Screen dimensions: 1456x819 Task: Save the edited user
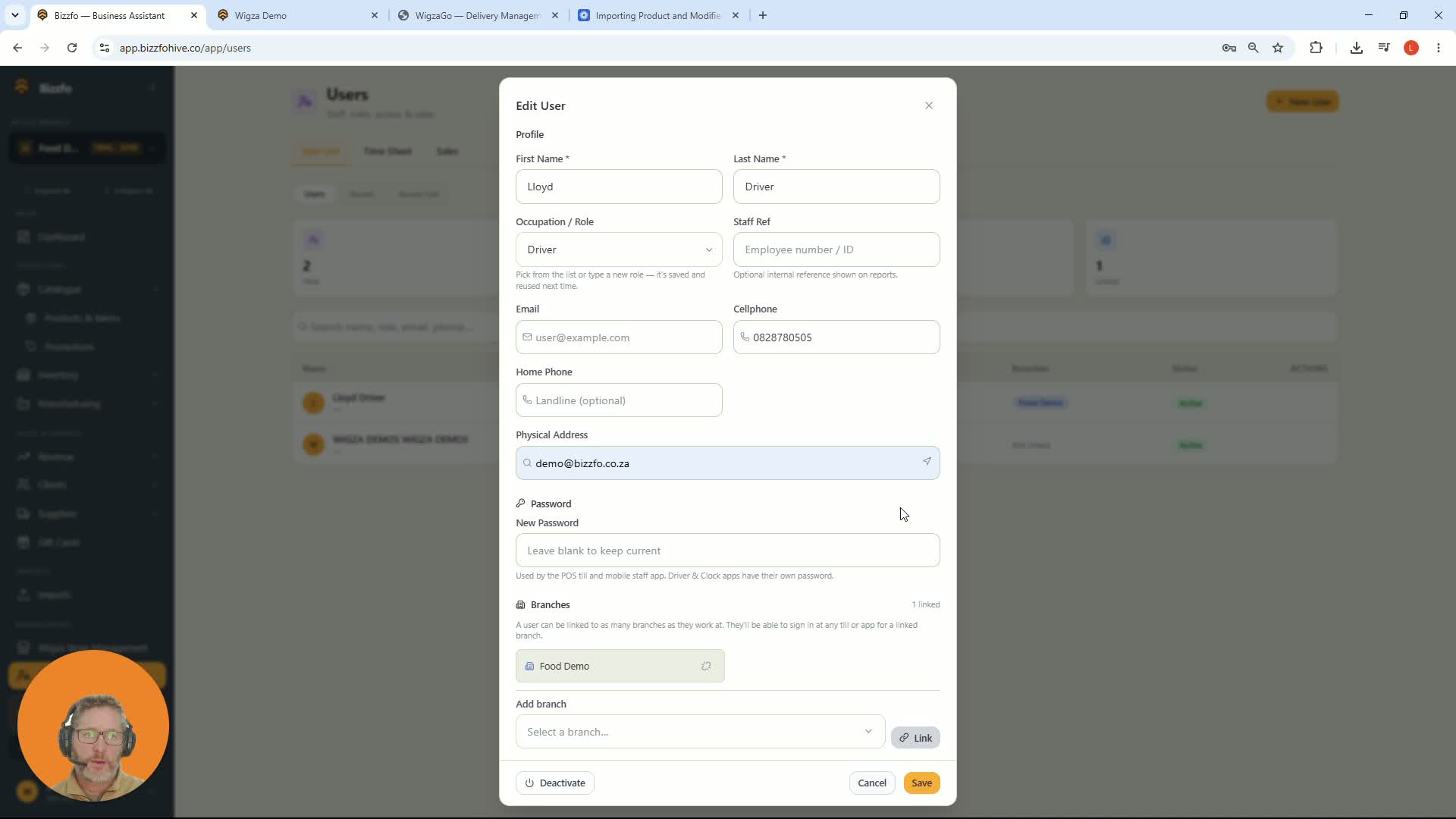922,783
